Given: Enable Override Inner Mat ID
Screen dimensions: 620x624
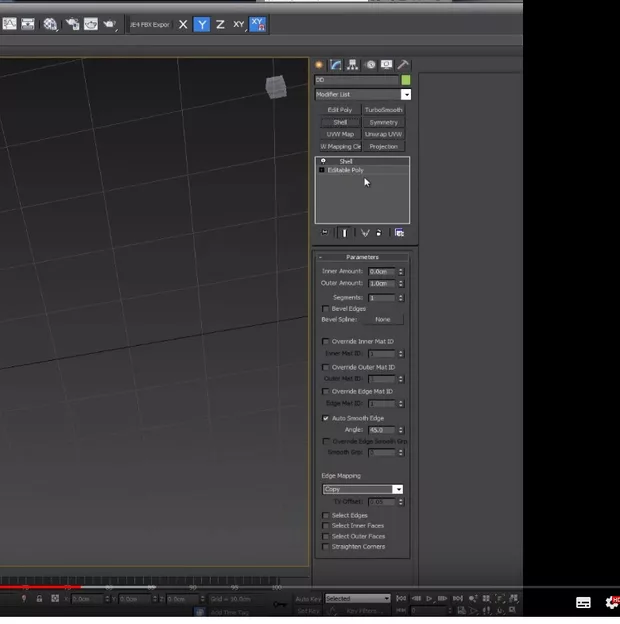Looking at the screenshot, I should (x=326, y=342).
